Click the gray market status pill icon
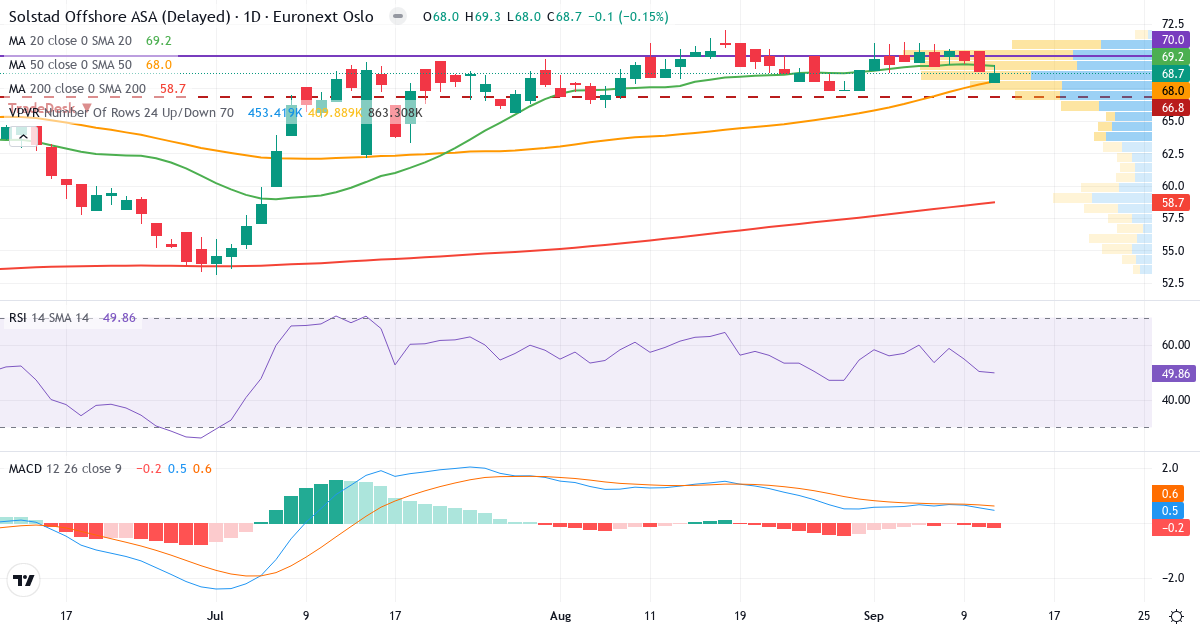 [x=398, y=17]
